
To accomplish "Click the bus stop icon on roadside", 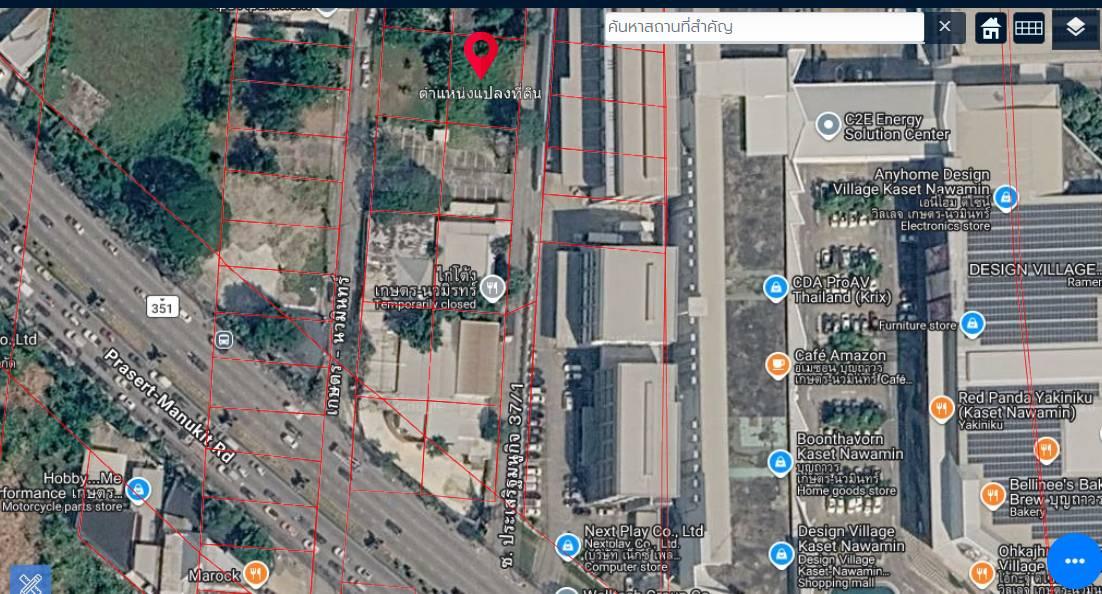I will coord(223,340).
